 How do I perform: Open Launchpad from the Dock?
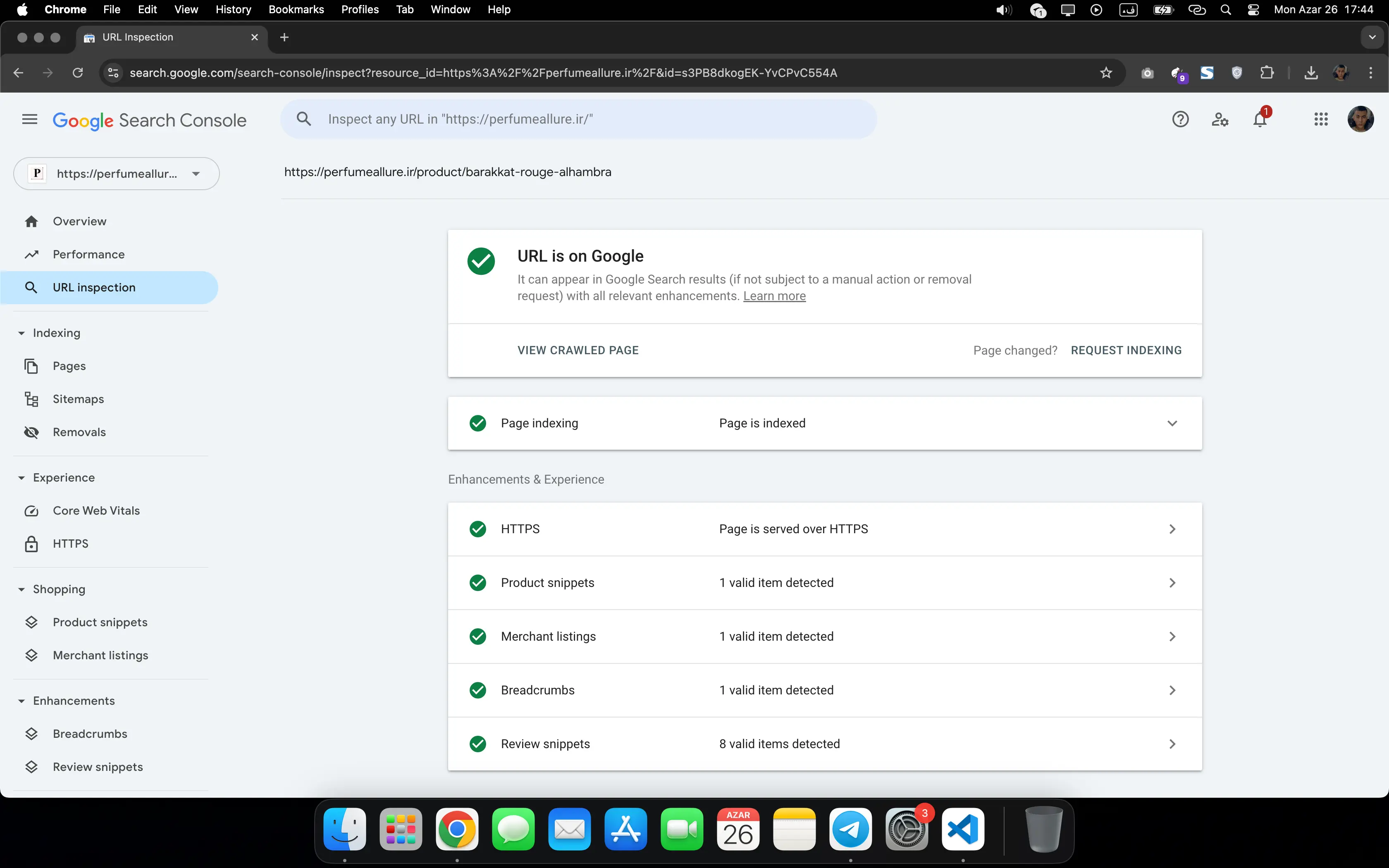401,830
